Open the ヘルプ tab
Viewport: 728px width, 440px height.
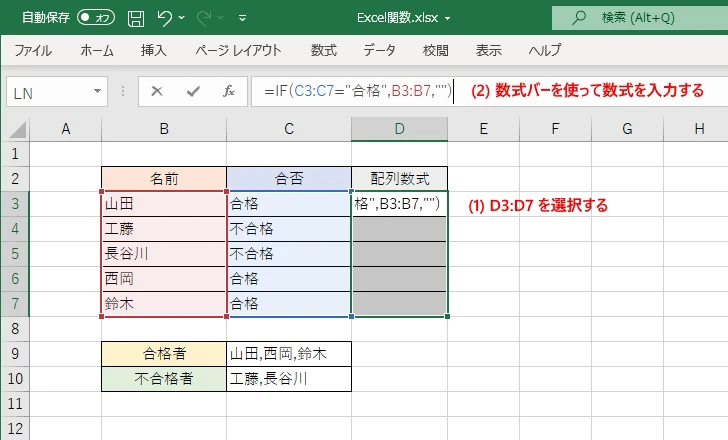(x=545, y=50)
